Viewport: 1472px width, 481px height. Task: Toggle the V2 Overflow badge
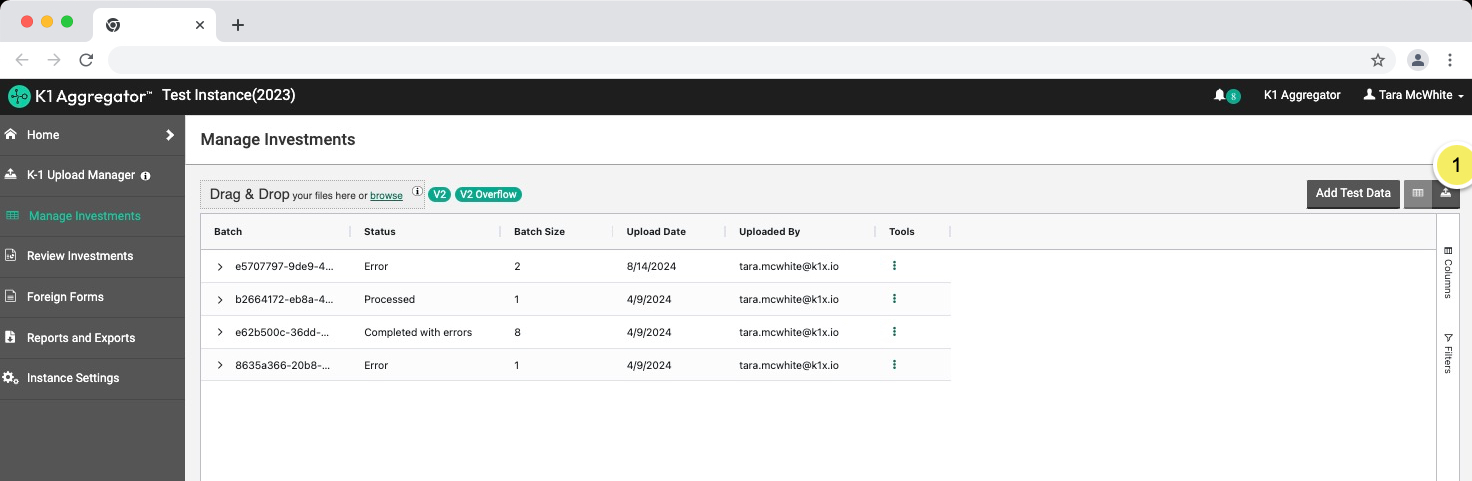click(x=488, y=194)
